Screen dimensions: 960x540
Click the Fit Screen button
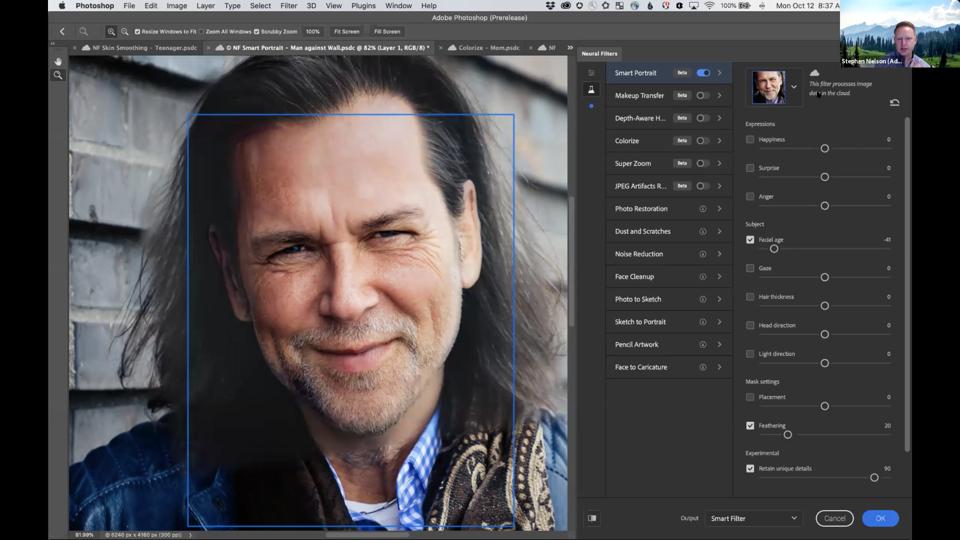point(346,32)
